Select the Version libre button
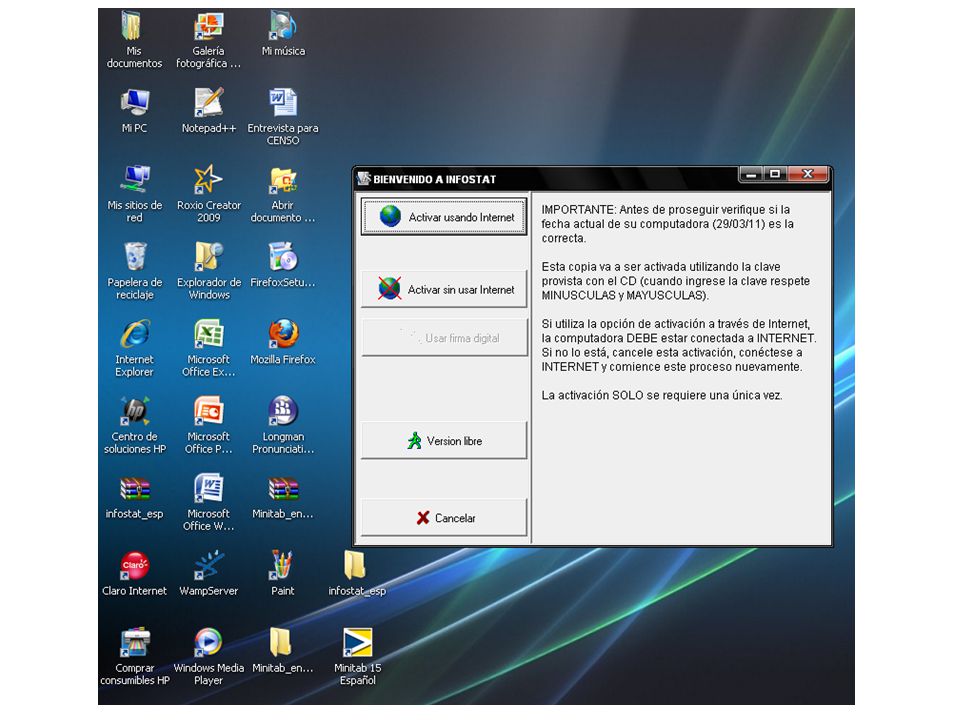This screenshot has width=960, height=720. (444, 440)
